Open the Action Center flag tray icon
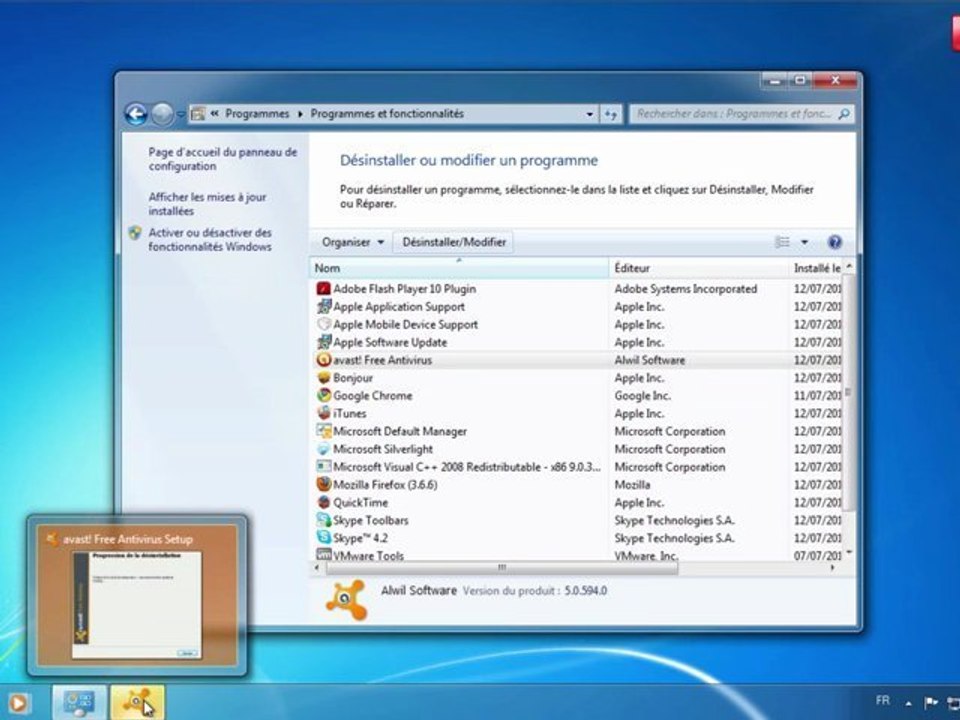This screenshot has width=960, height=720. (931, 702)
